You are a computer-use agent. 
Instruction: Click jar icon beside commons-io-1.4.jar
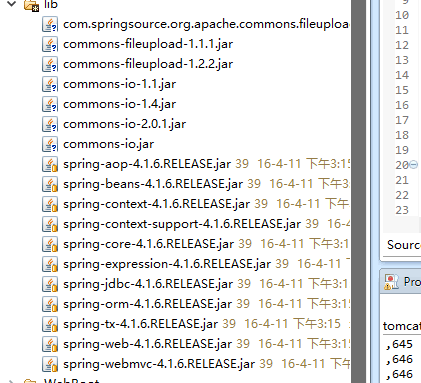tap(50, 105)
